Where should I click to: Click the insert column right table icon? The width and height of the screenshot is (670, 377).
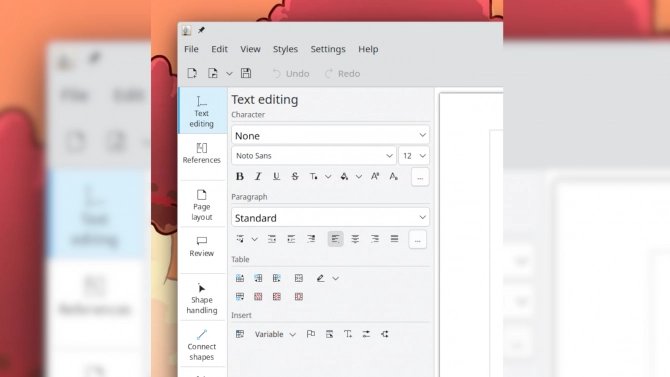[277, 278]
